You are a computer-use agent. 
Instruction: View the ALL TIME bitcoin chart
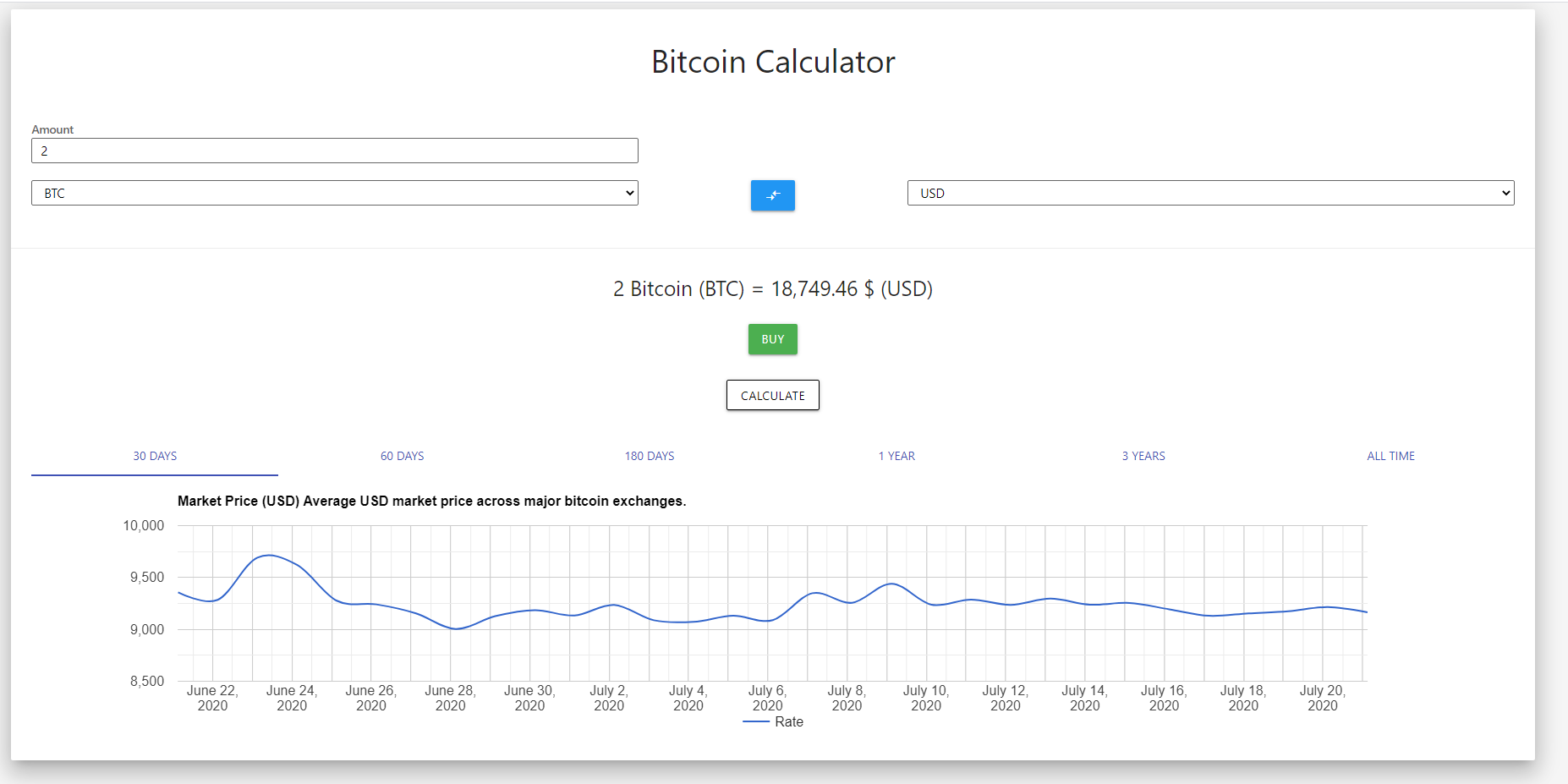tap(1390, 456)
